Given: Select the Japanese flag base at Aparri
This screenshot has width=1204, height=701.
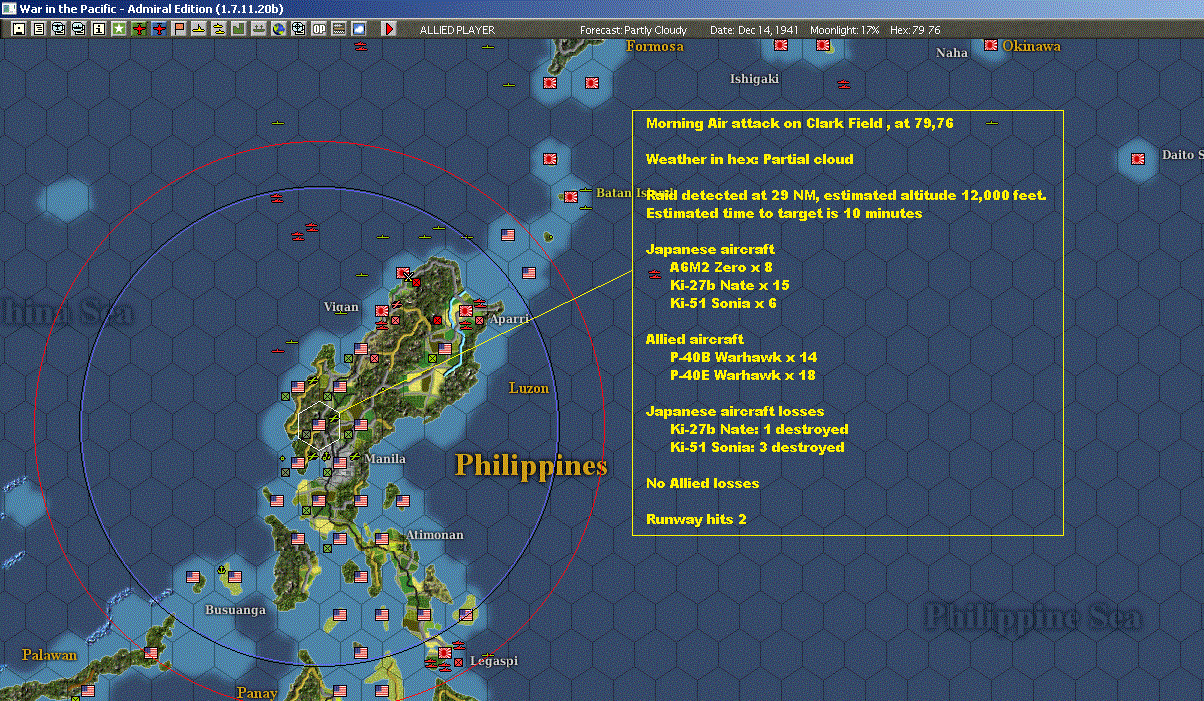Looking at the screenshot, I should [466, 311].
